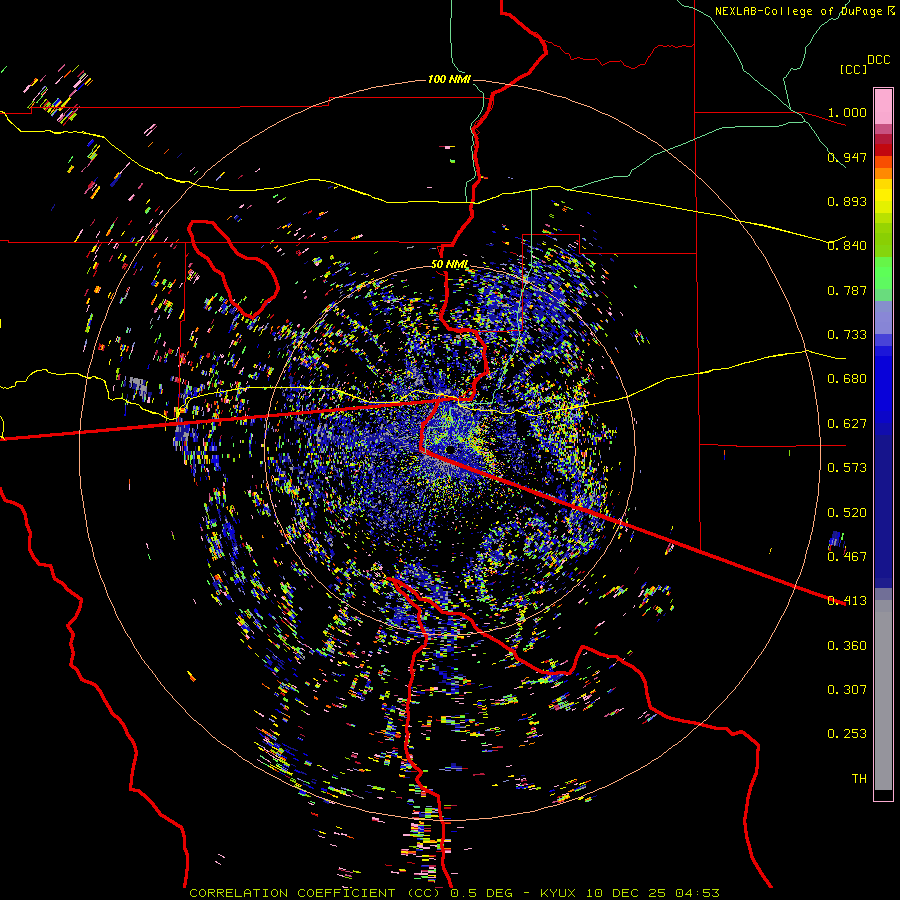
Task: Click the 0.680 scale value
Action: (847, 379)
